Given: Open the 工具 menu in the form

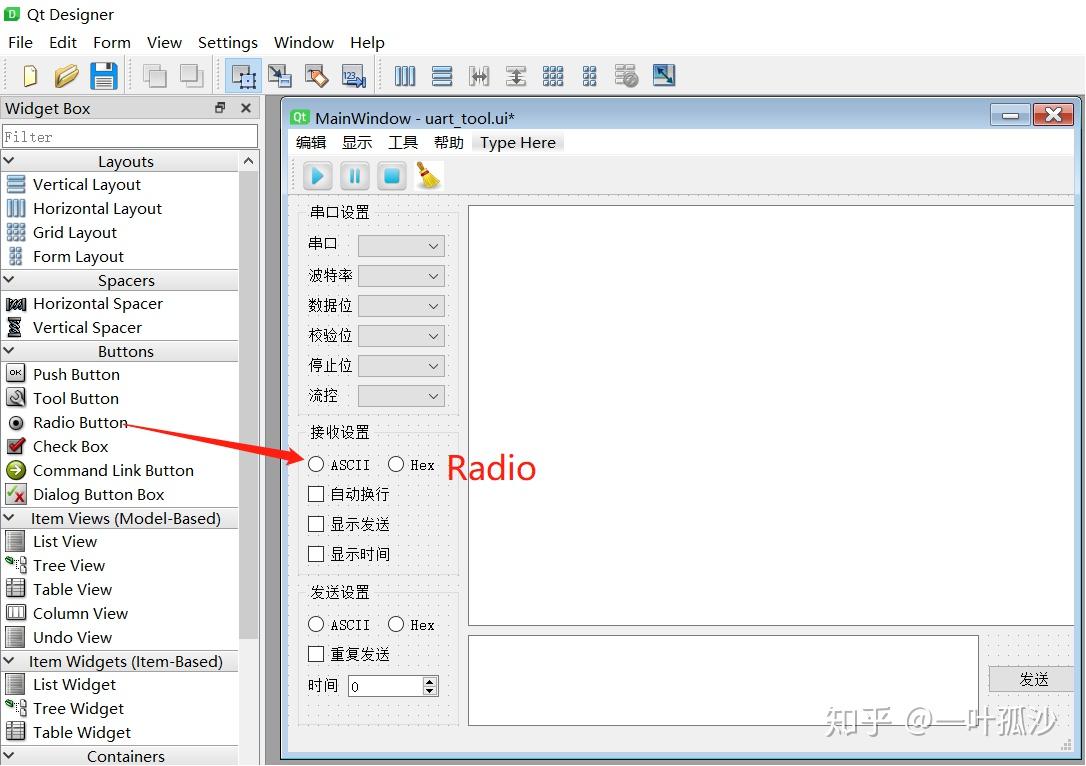Looking at the screenshot, I should (403, 142).
